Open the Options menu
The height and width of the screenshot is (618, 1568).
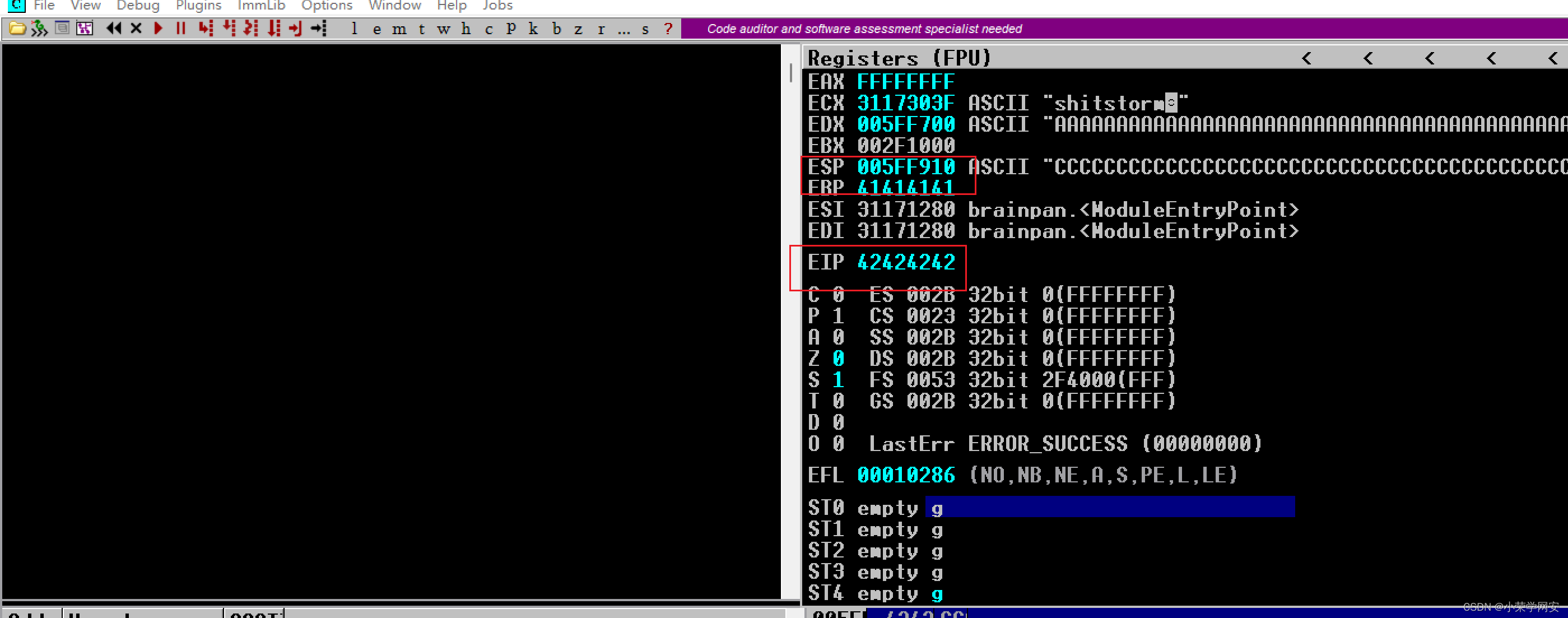pyautogui.click(x=327, y=6)
